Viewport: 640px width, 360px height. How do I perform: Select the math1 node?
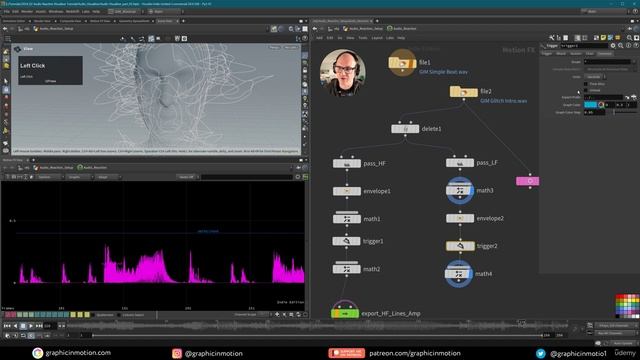[x=347, y=219]
